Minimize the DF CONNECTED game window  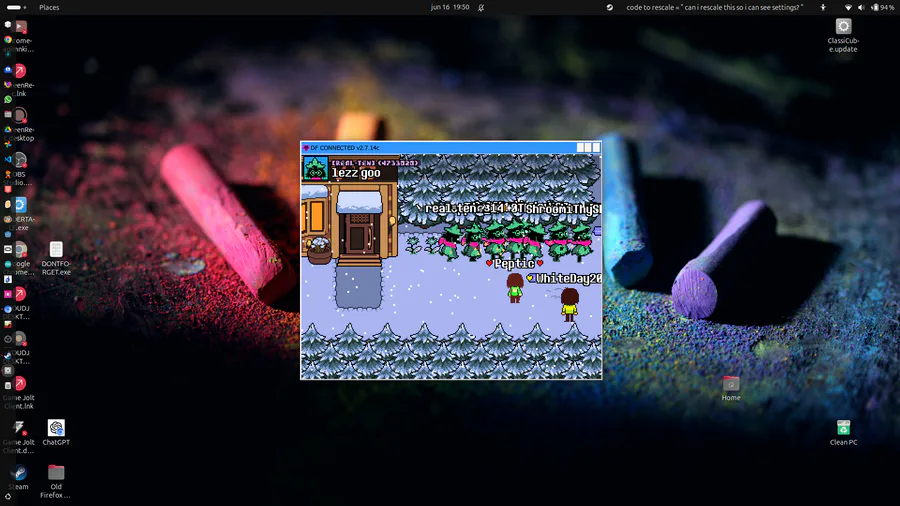coord(580,148)
